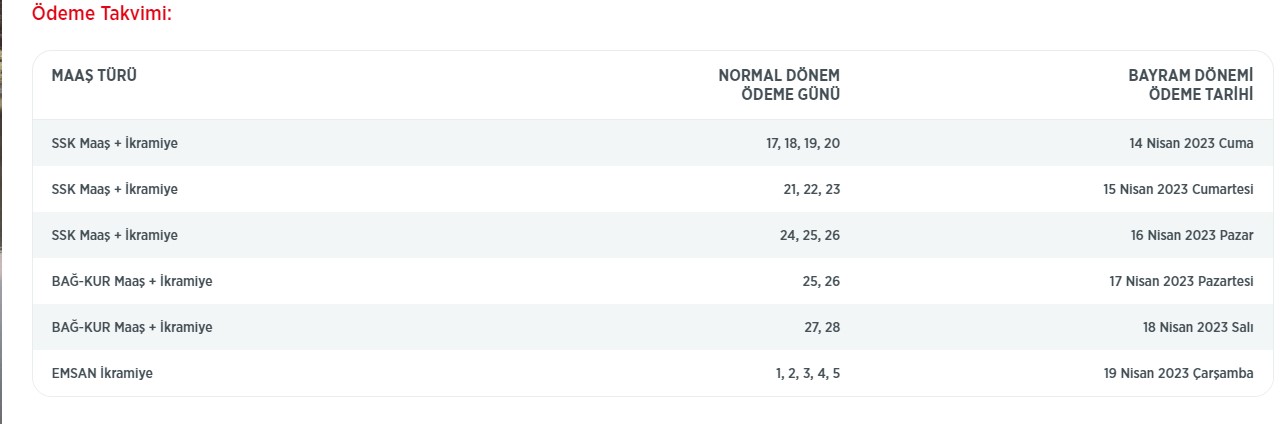Screen dimensions: 1287x424
Task: Click SSK Maaş label in the 14 Nisan row
Action: (x=114, y=143)
